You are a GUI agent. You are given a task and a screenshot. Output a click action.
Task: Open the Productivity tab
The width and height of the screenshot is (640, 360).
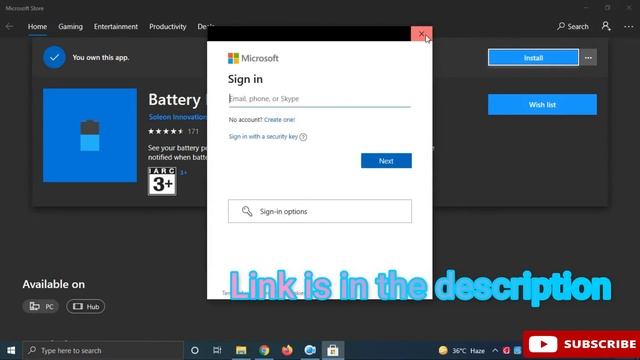click(x=168, y=27)
